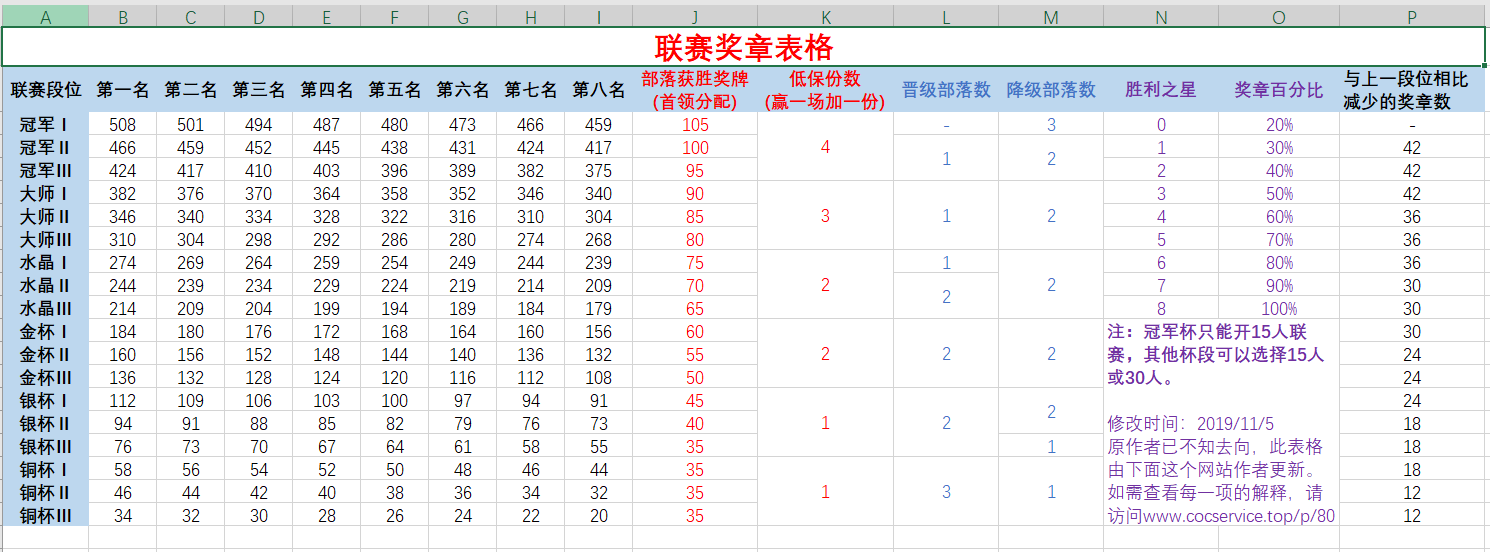
Task: Select the 第四名 header cell
Action: [x=327, y=90]
